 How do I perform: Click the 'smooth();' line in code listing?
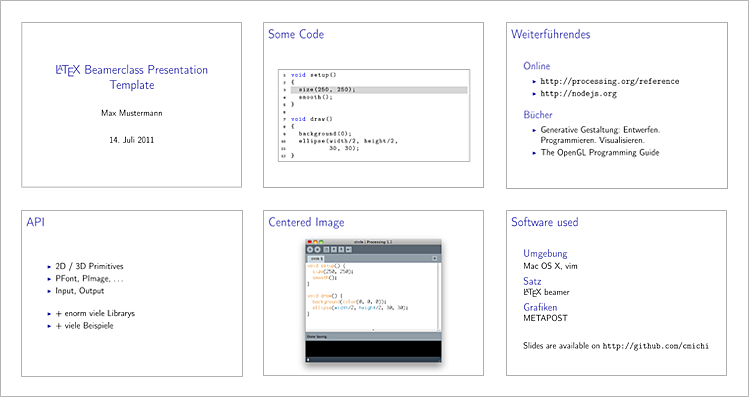(x=315, y=97)
